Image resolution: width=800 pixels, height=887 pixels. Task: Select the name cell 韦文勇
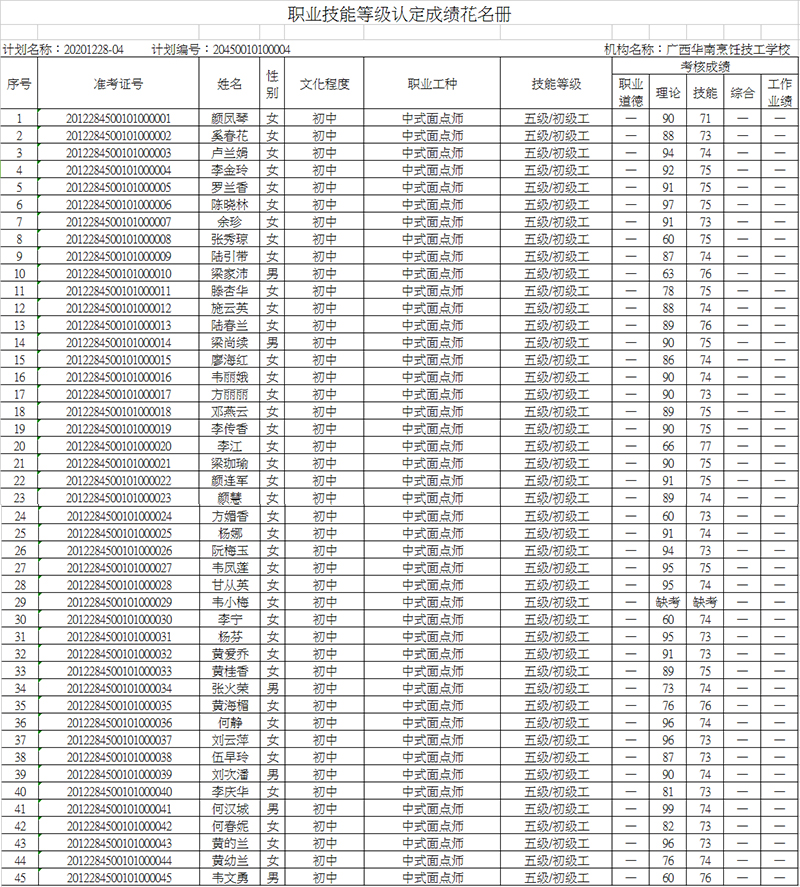[x=230, y=878]
